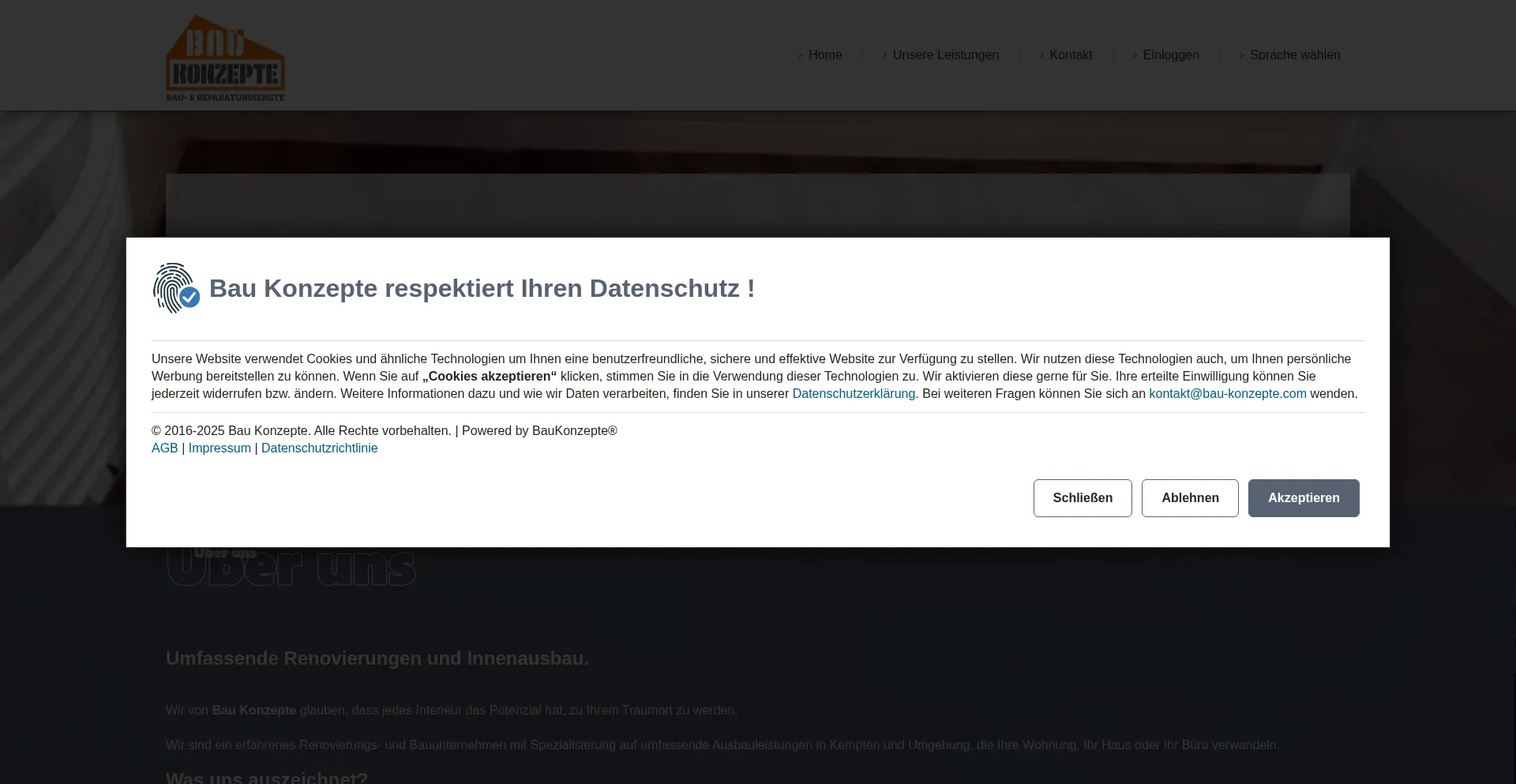Navigate to the Kontakt page
The width and height of the screenshot is (1516, 784).
click(x=1070, y=55)
